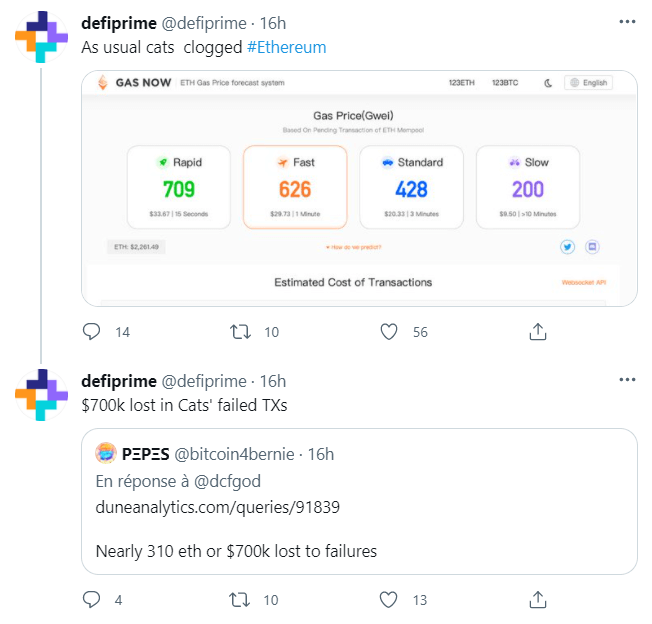
Task: Open the defiprime profile name on first tweet
Action: point(118,21)
